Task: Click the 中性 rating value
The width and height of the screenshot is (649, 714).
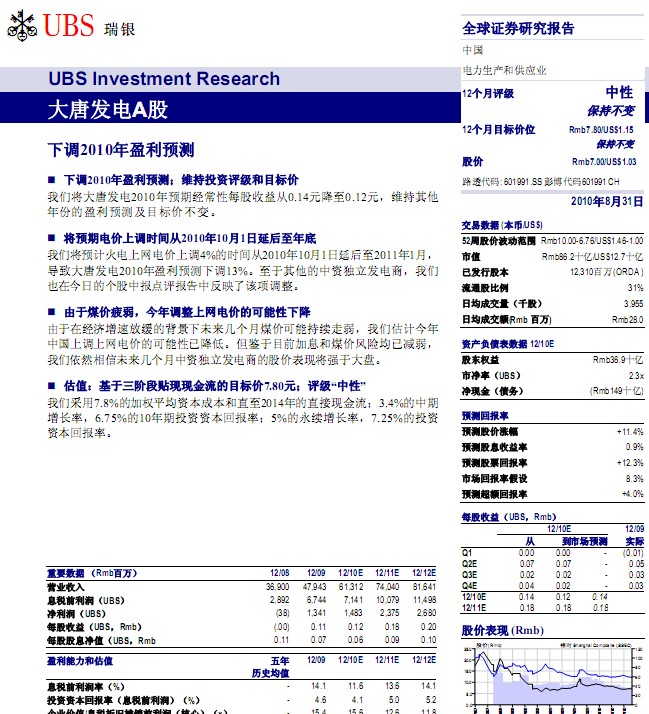Action: (619, 92)
